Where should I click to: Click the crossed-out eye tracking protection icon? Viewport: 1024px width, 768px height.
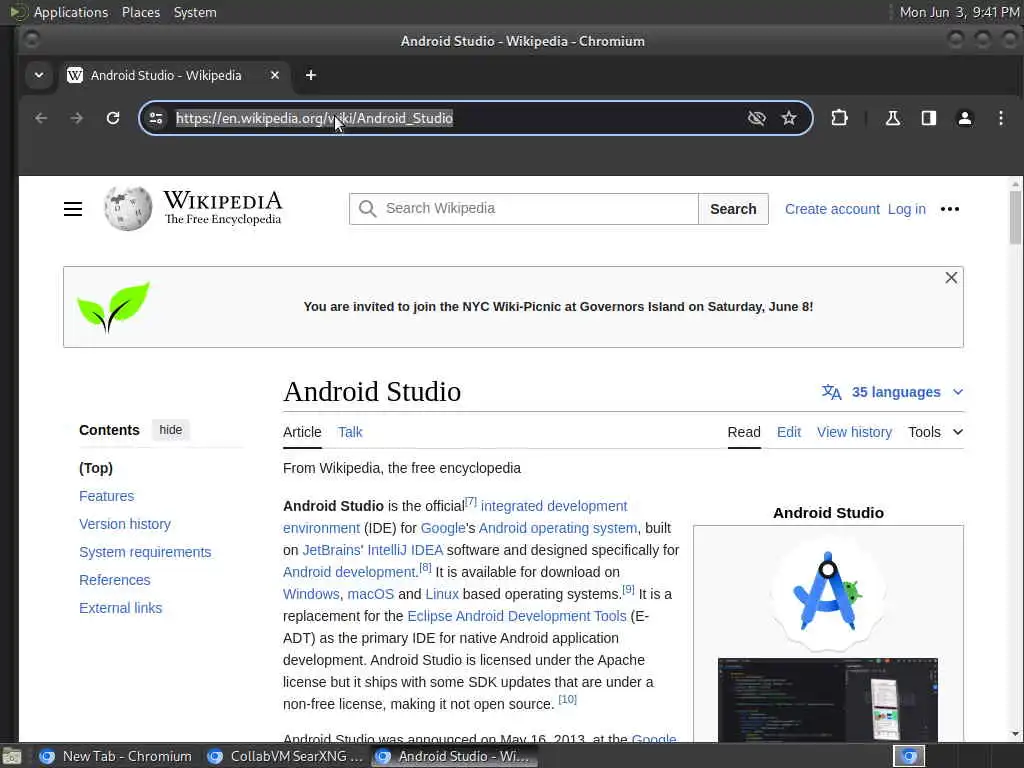[x=756, y=118]
